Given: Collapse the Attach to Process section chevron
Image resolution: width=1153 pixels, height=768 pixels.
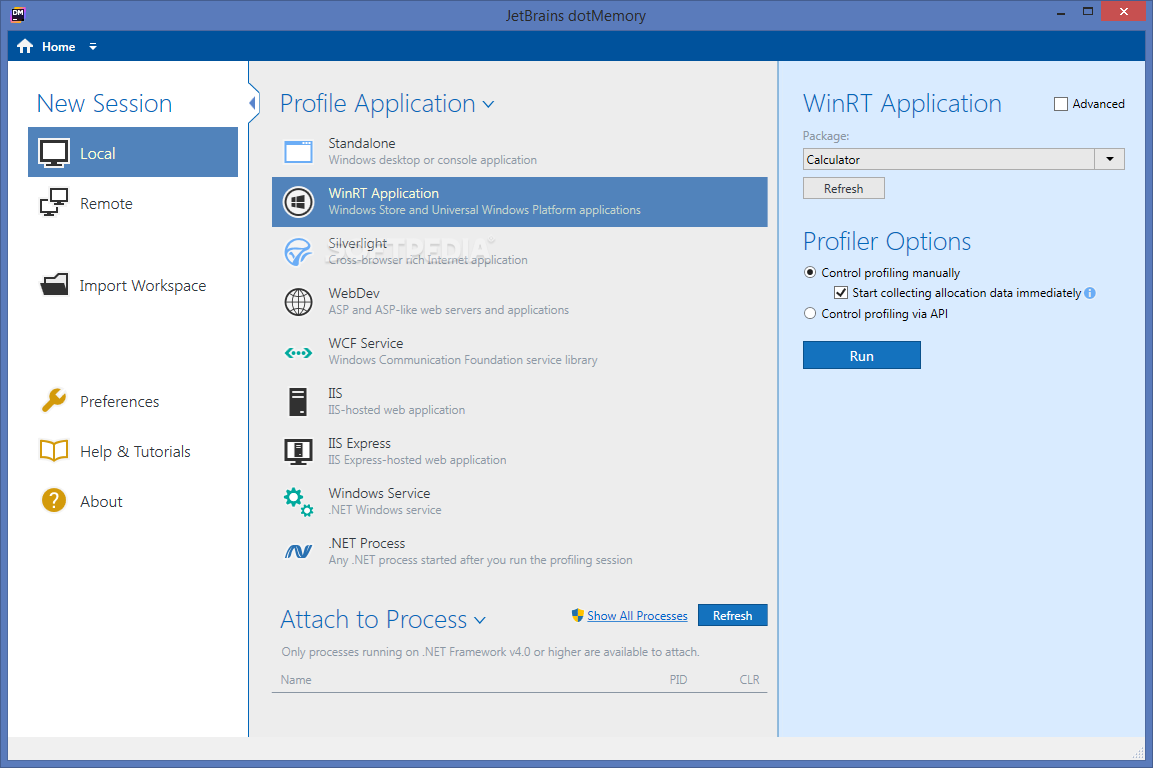Looking at the screenshot, I should (480, 621).
